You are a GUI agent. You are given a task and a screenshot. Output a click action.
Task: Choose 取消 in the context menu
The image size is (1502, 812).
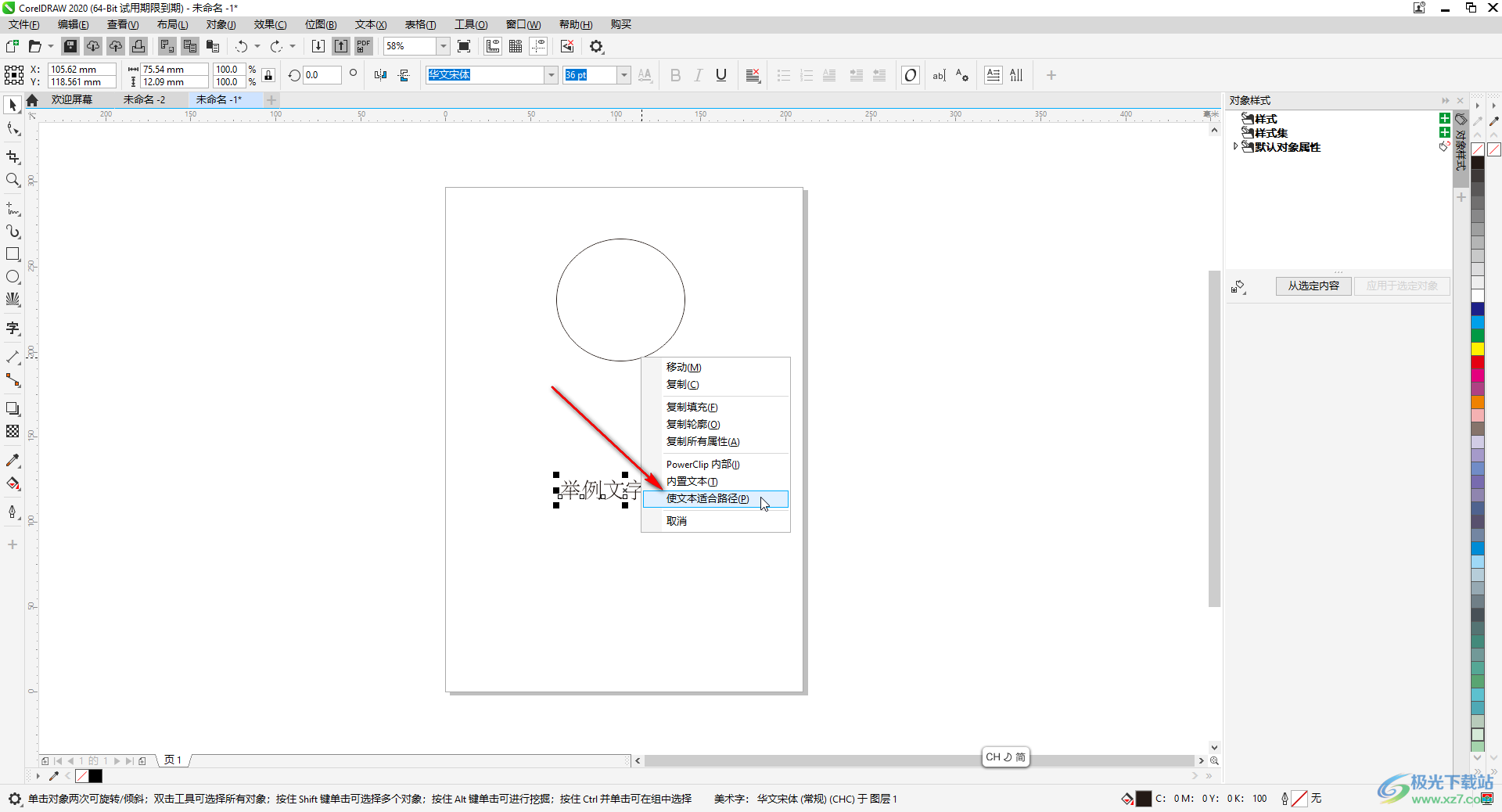(715, 521)
